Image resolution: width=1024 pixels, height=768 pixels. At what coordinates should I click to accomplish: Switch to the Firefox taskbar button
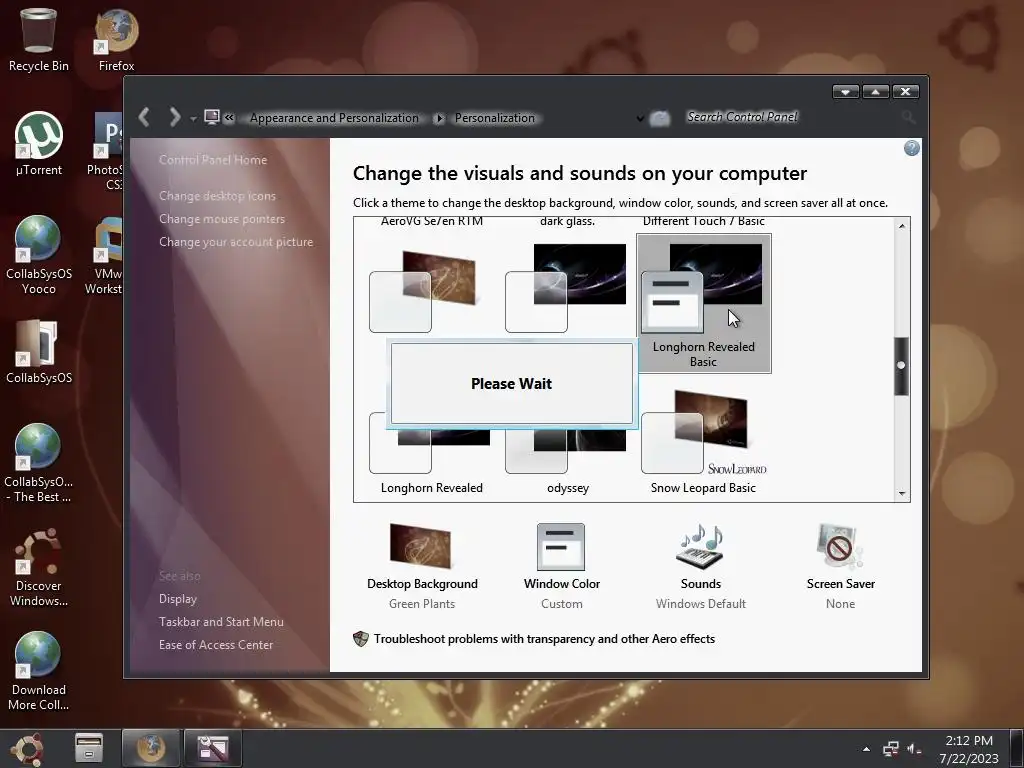point(151,748)
